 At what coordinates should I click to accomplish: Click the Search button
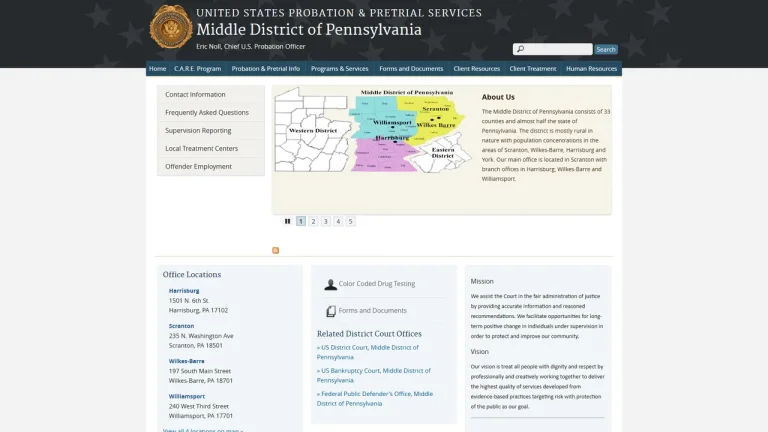pos(606,49)
